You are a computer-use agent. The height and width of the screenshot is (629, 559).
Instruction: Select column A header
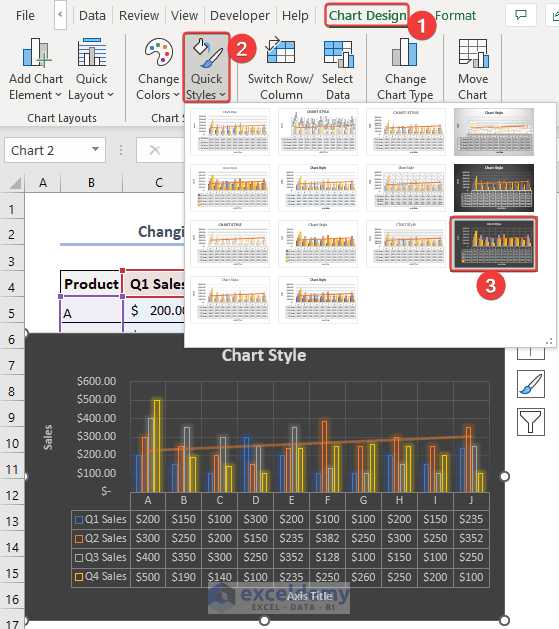(43, 183)
